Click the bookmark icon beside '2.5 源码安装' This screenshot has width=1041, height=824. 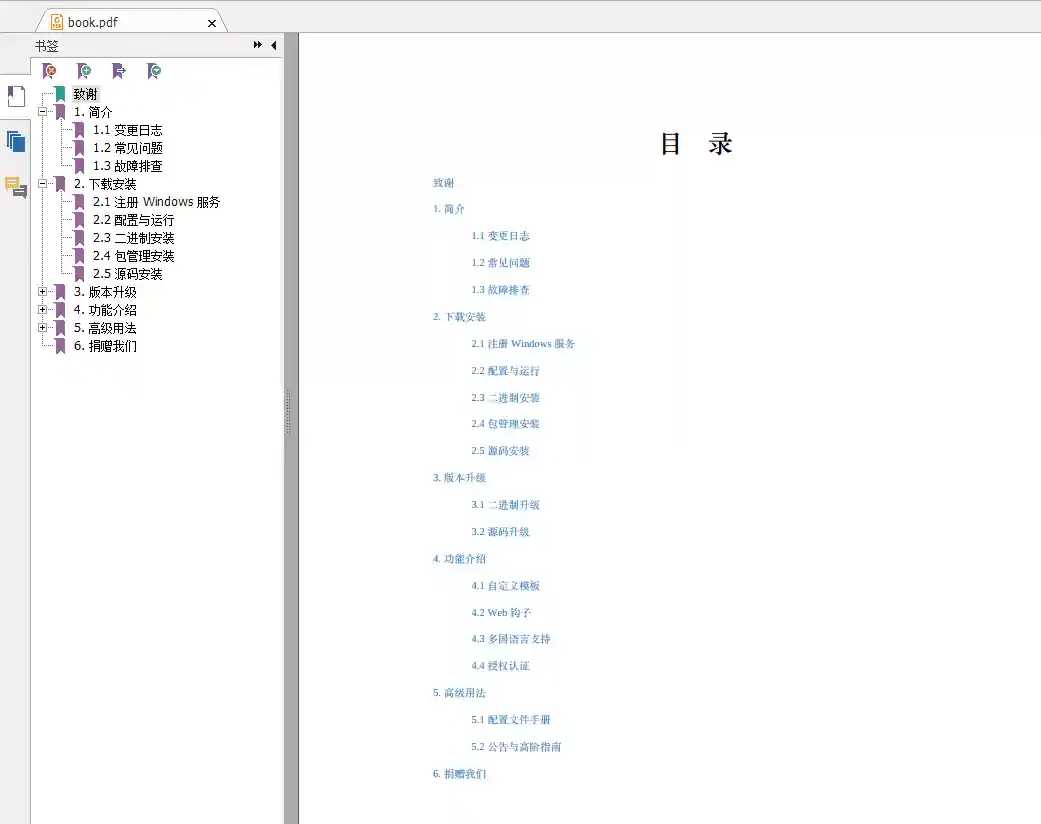pos(79,274)
